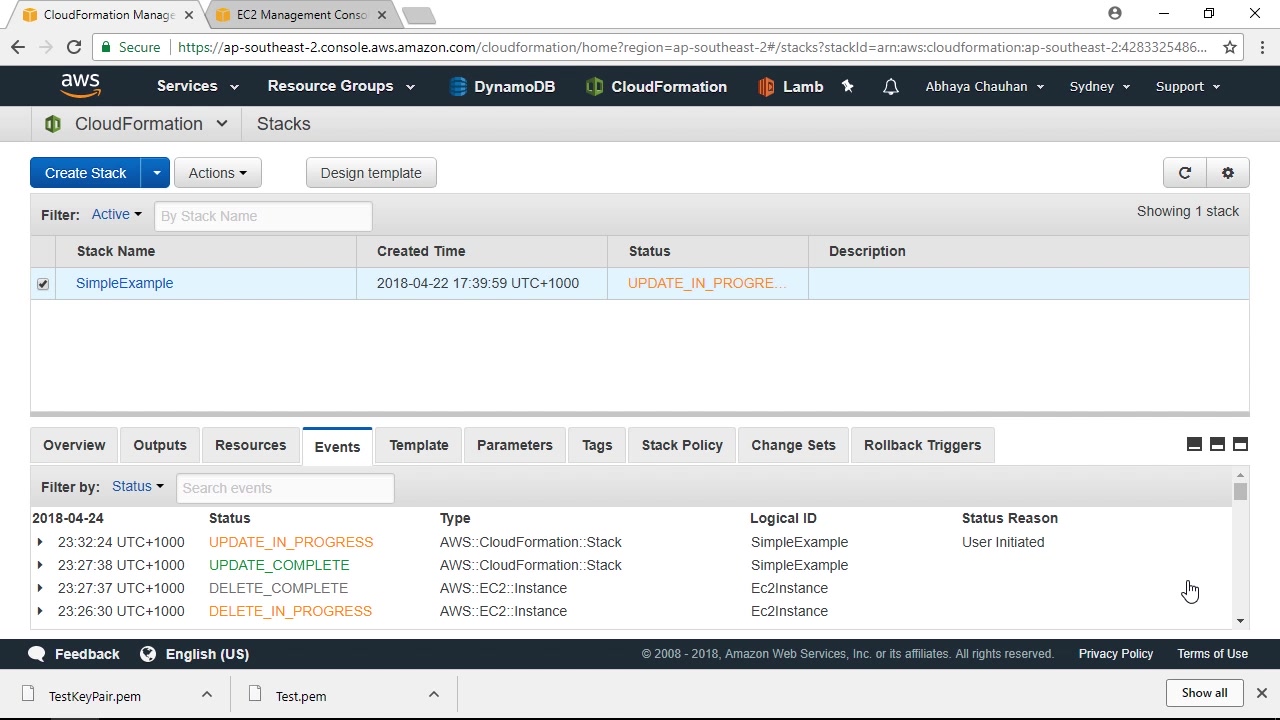Close the downloads bar
This screenshot has height=720, width=1280.
point(1262,693)
